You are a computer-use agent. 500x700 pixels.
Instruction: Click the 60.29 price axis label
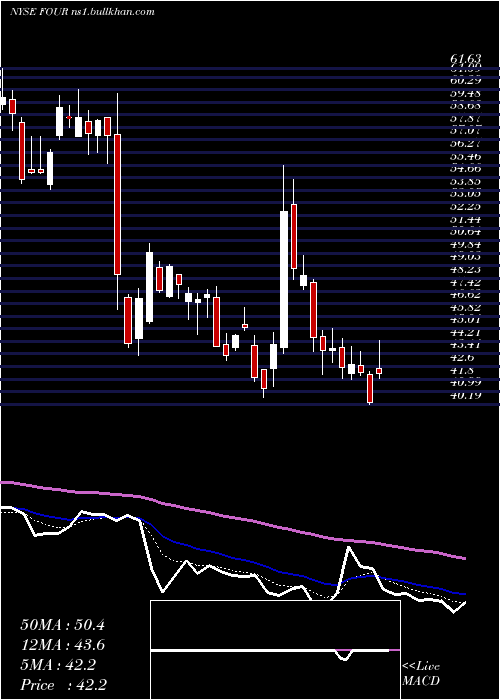pos(466,81)
